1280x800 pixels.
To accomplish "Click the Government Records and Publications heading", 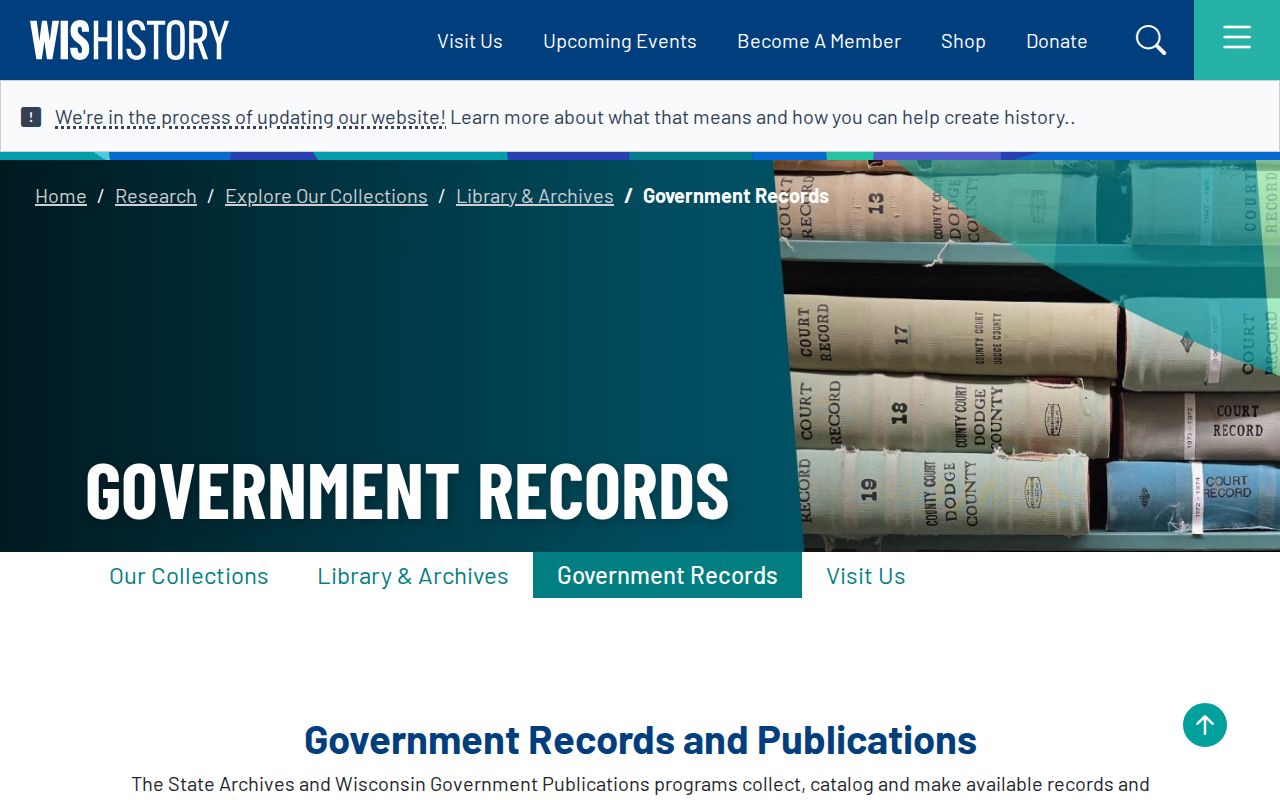I will 640,740.
